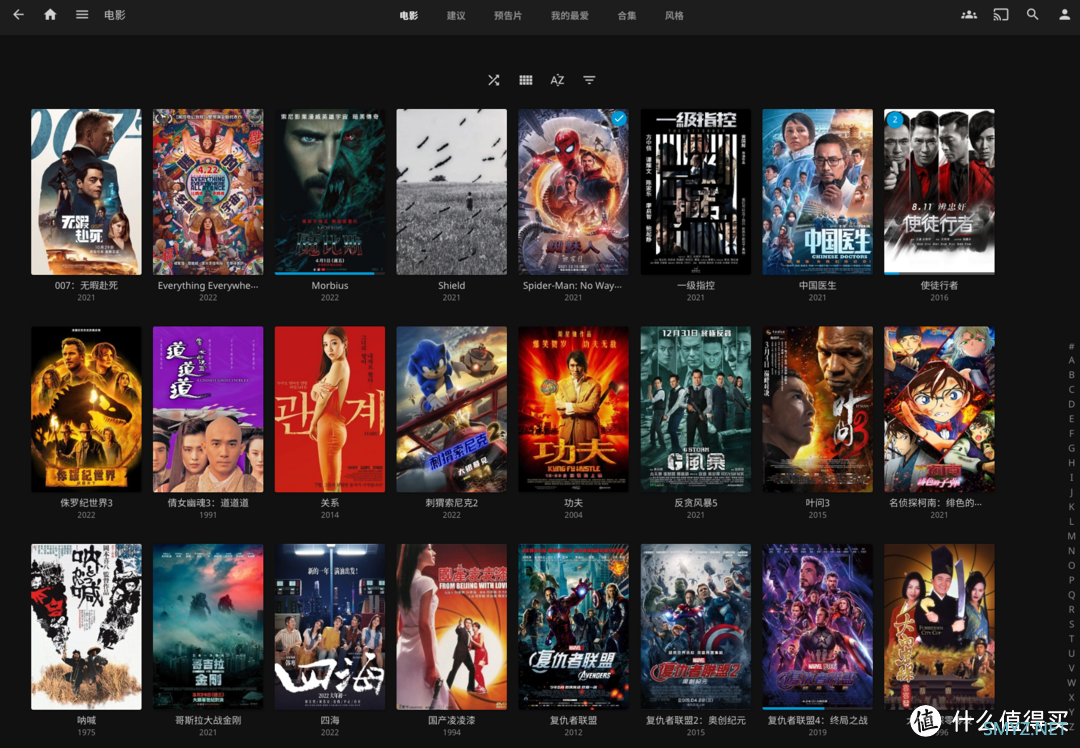
Task: Click the 哥斯拉大战金刚 title link
Action: pyautogui.click(x=208, y=720)
